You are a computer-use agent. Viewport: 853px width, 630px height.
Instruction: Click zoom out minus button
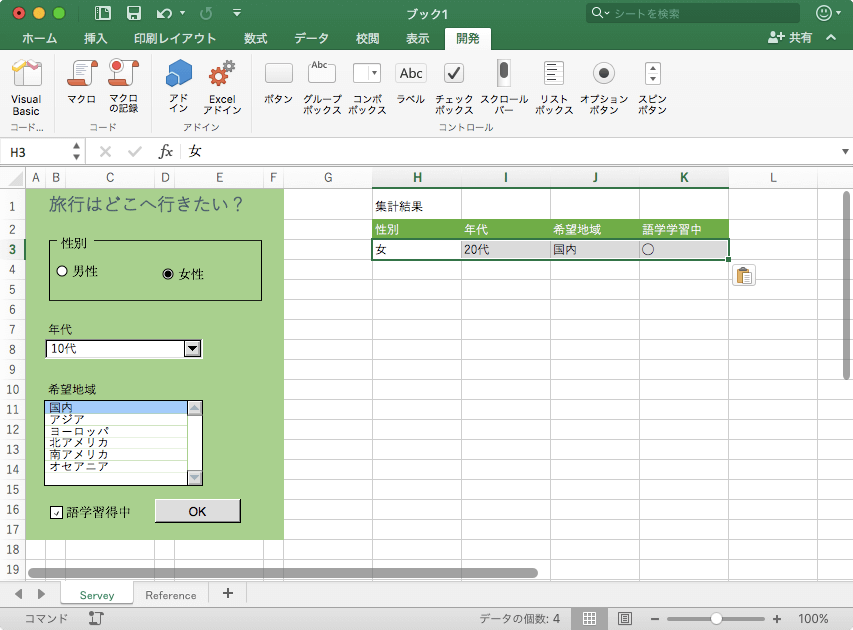pyautogui.click(x=655, y=619)
